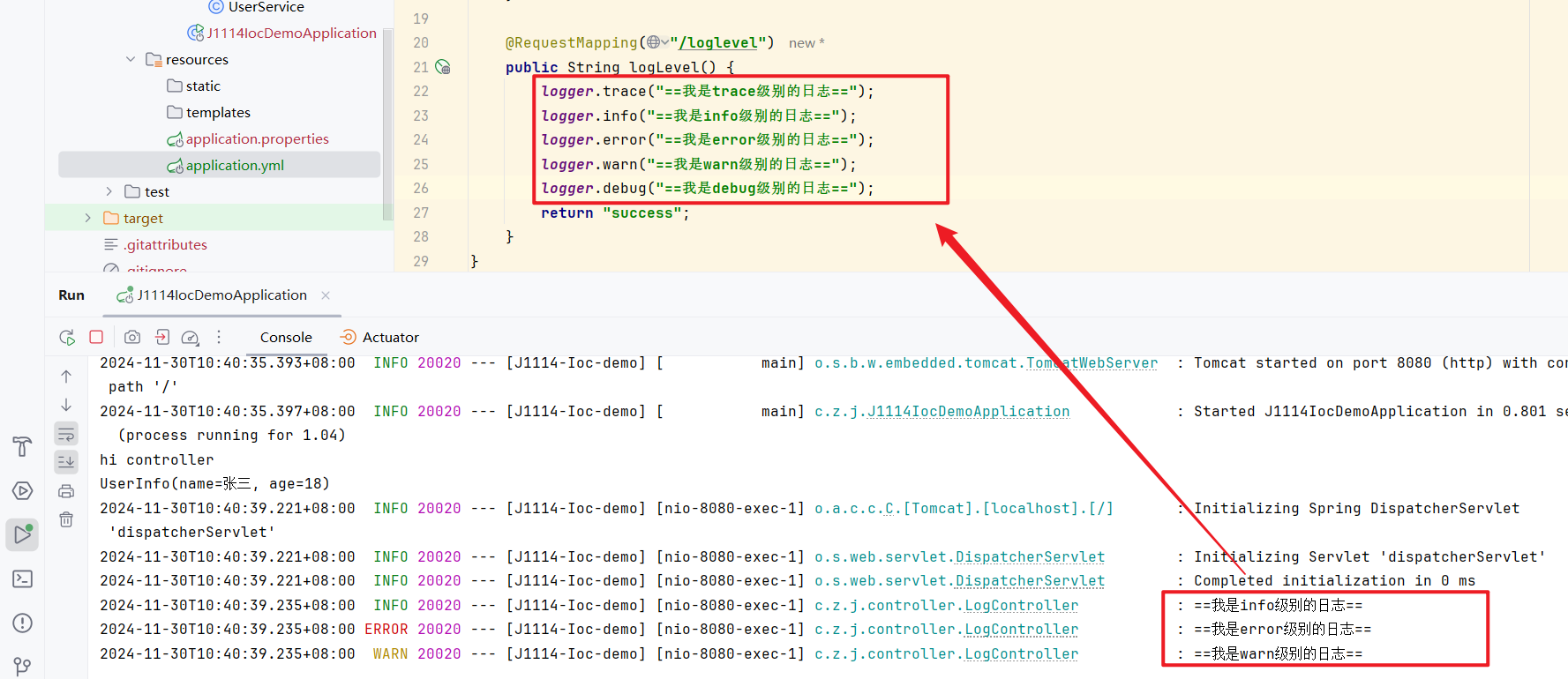Screen dimensions: 1568x679
Task: Select the resources folder label
Action: [x=197, y=59]
